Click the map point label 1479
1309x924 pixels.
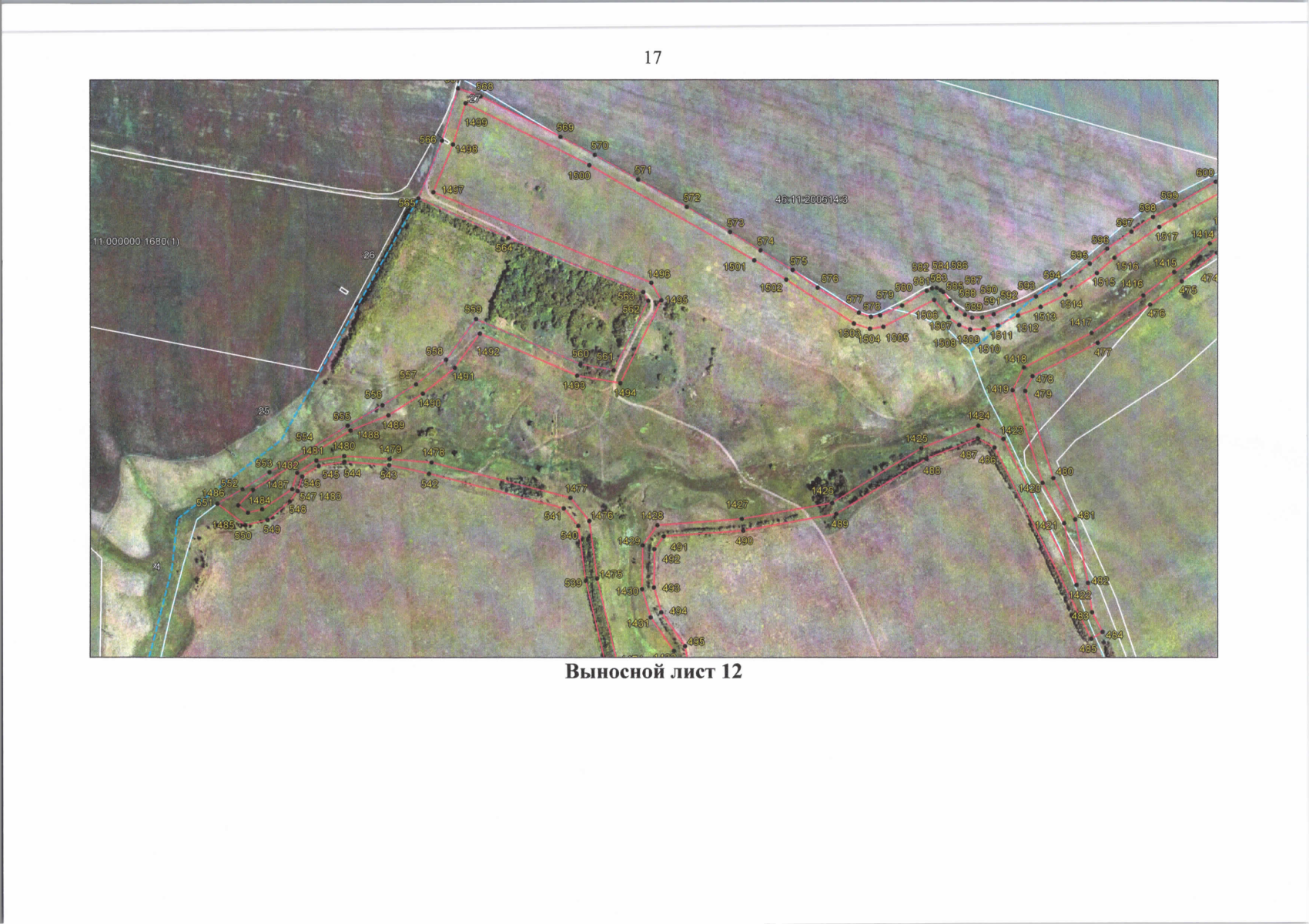[x=390, y=449]
